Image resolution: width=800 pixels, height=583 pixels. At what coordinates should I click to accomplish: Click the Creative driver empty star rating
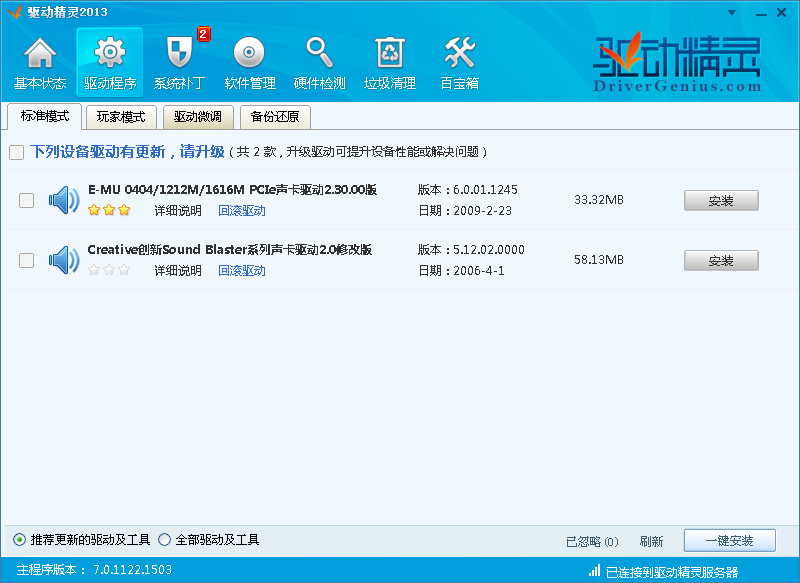pyautogui.click(x=109, y=270)
